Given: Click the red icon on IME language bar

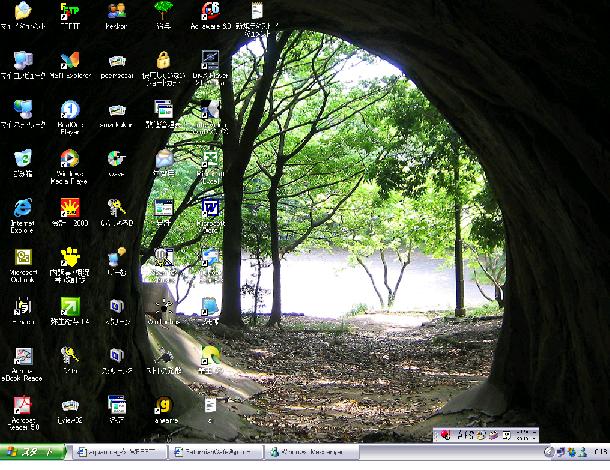Looking at the screenshot, I should click(x=445, y=435).
